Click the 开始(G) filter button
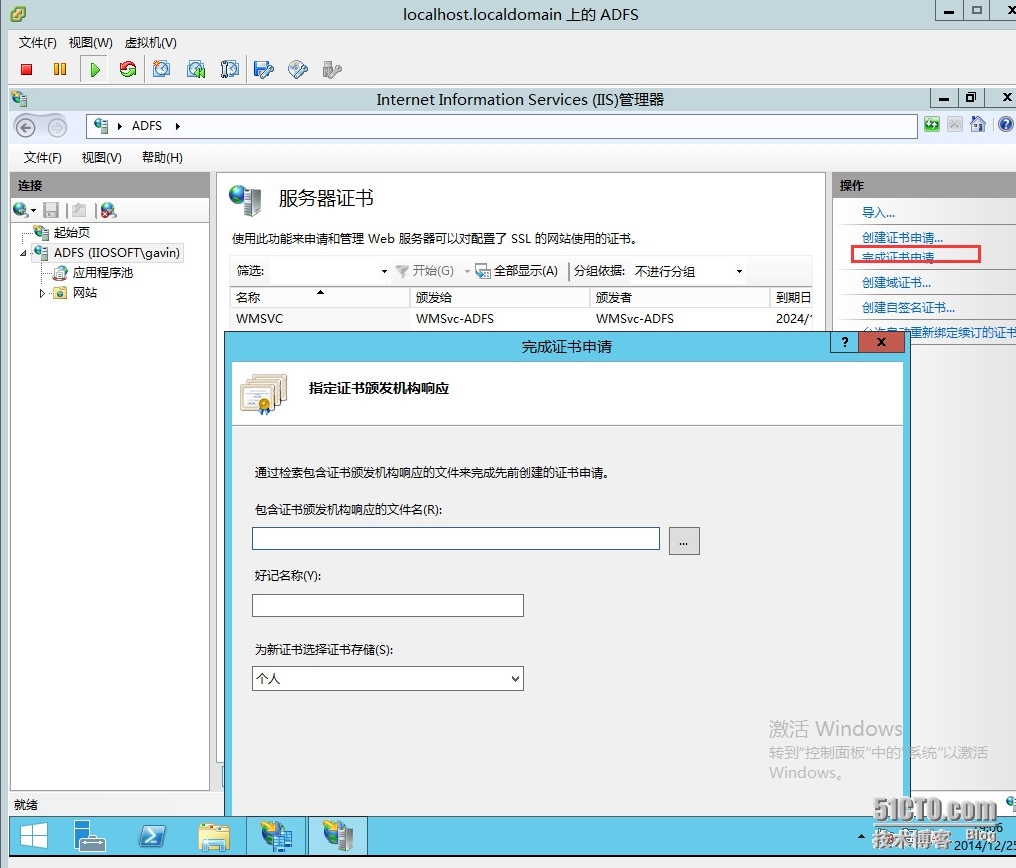 point(425,271)
